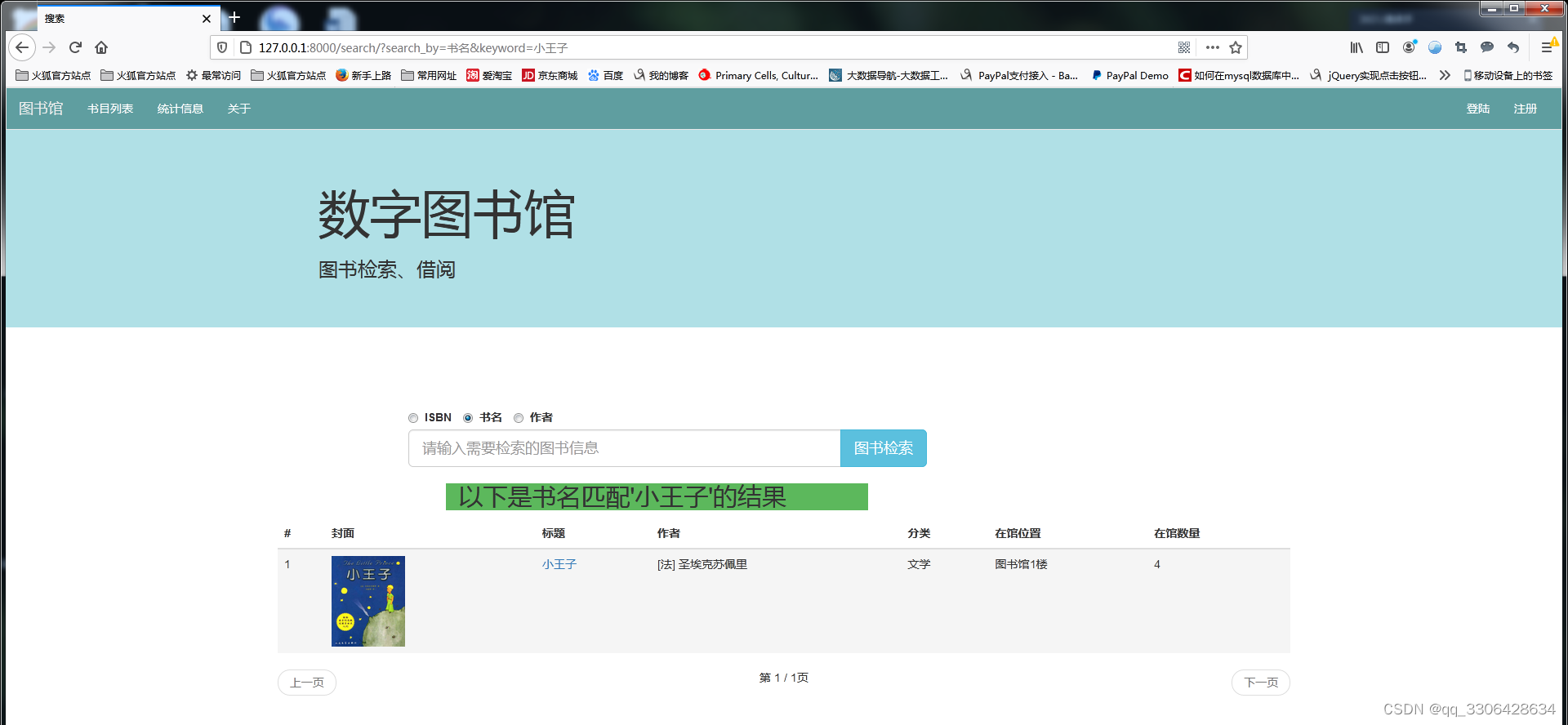This screenshot has height=725, width=1568.
Task: Click the author cell [法] 圣埃克苏佩里
Action: (x=702, y=564)
